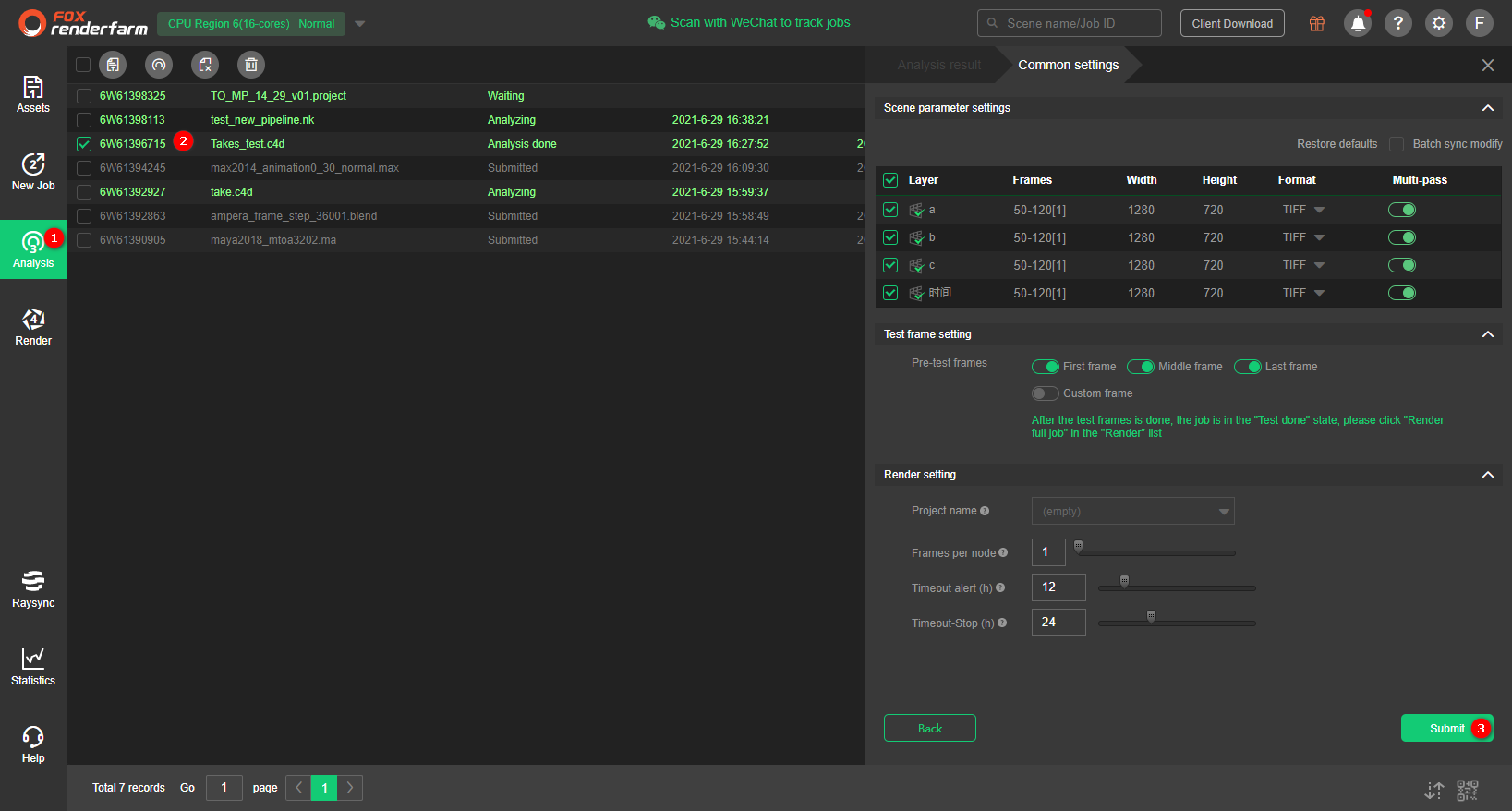Viewport: 1512px width, 811px height.
Task: Toggle the Middle frame switch
Action: (x=1141, y=367)
